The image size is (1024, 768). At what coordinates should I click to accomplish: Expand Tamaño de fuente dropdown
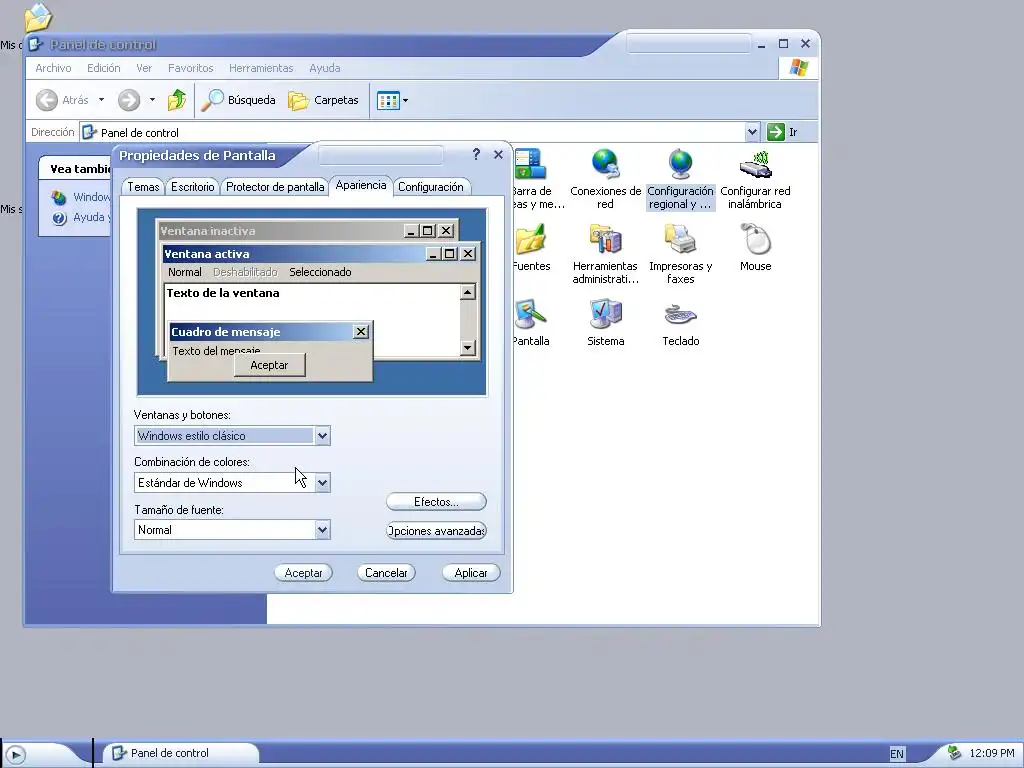322,530
